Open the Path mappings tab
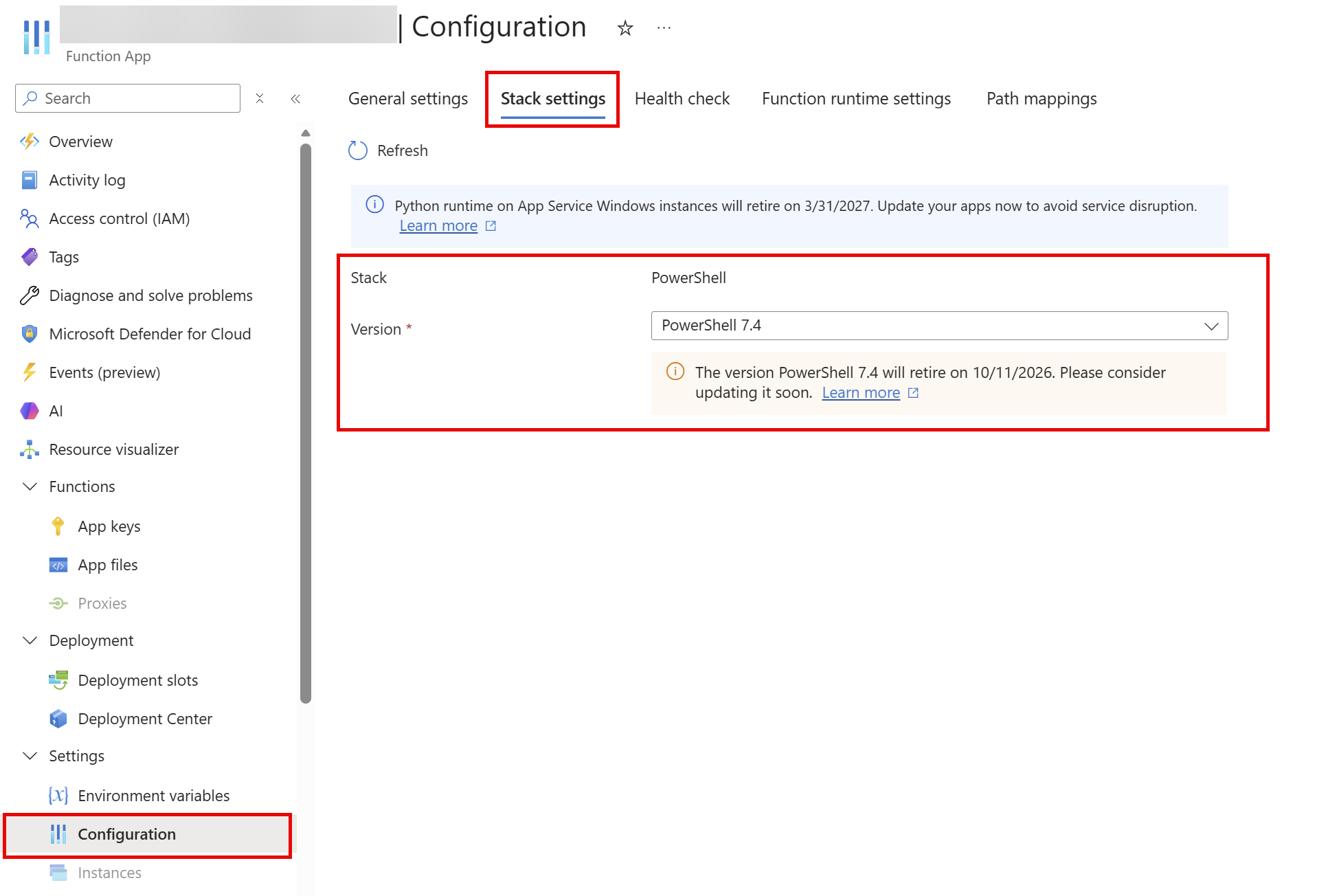Image resolution: width=1326 pixels, height=896 pixels. point(1042,99)
